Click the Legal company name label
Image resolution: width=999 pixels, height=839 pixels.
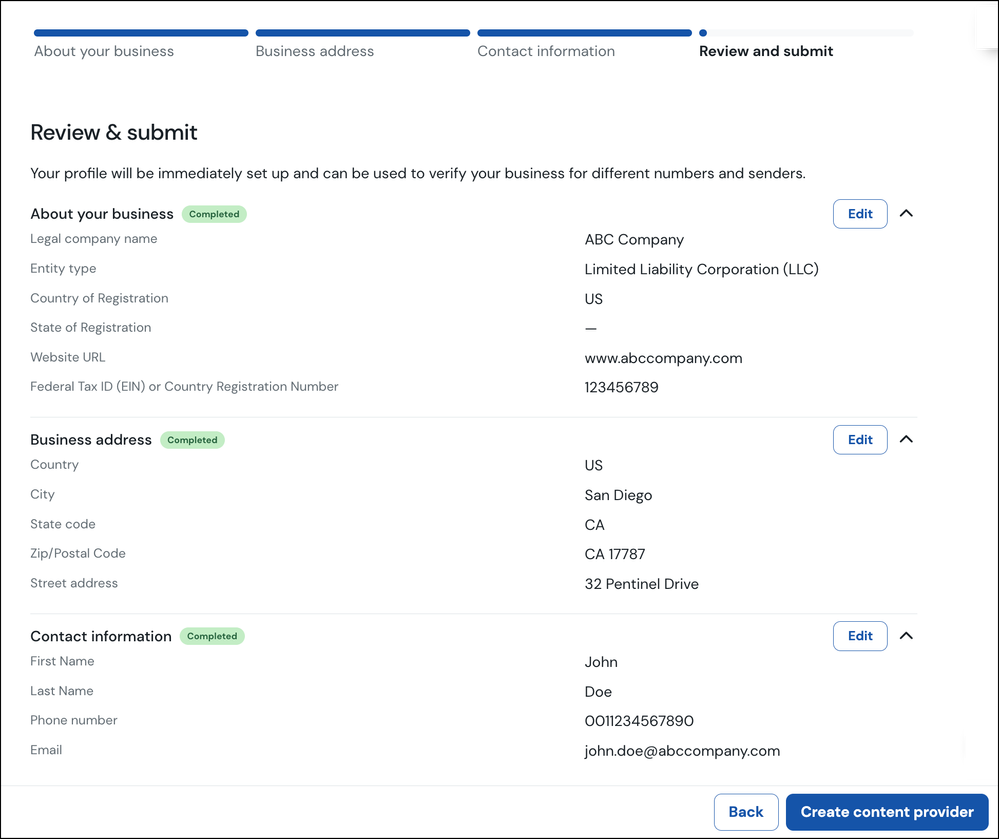(94, 239)
